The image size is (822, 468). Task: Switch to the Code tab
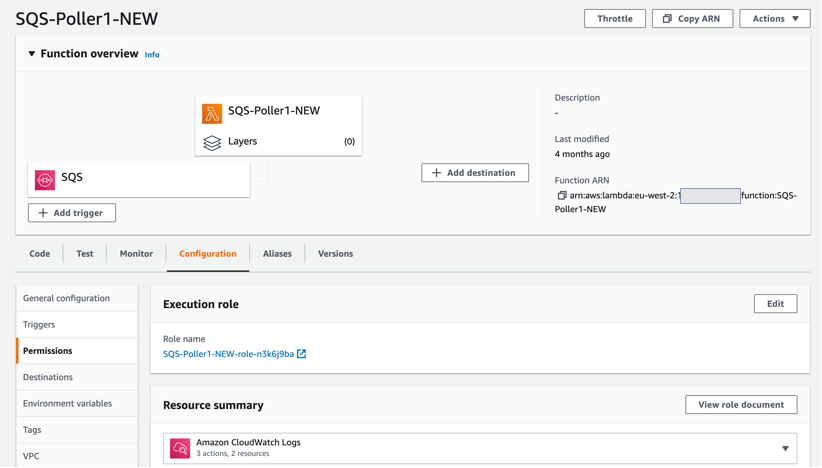(40, 254)
